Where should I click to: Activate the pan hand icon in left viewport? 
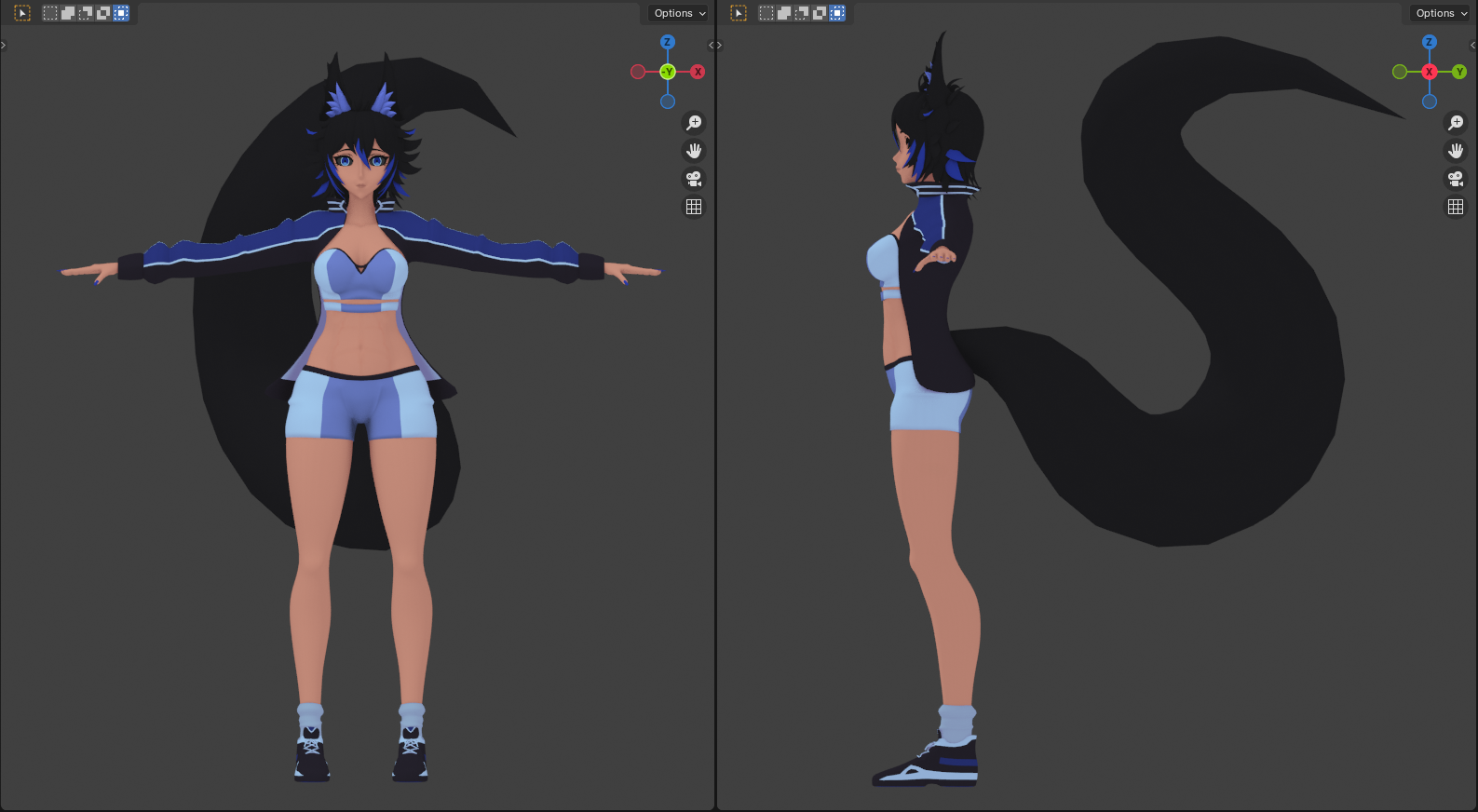coord(694,151)
